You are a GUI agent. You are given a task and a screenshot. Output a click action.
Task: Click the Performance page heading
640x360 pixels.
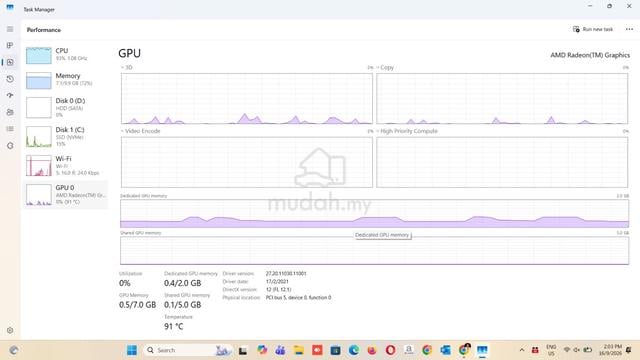coord(44,30)
